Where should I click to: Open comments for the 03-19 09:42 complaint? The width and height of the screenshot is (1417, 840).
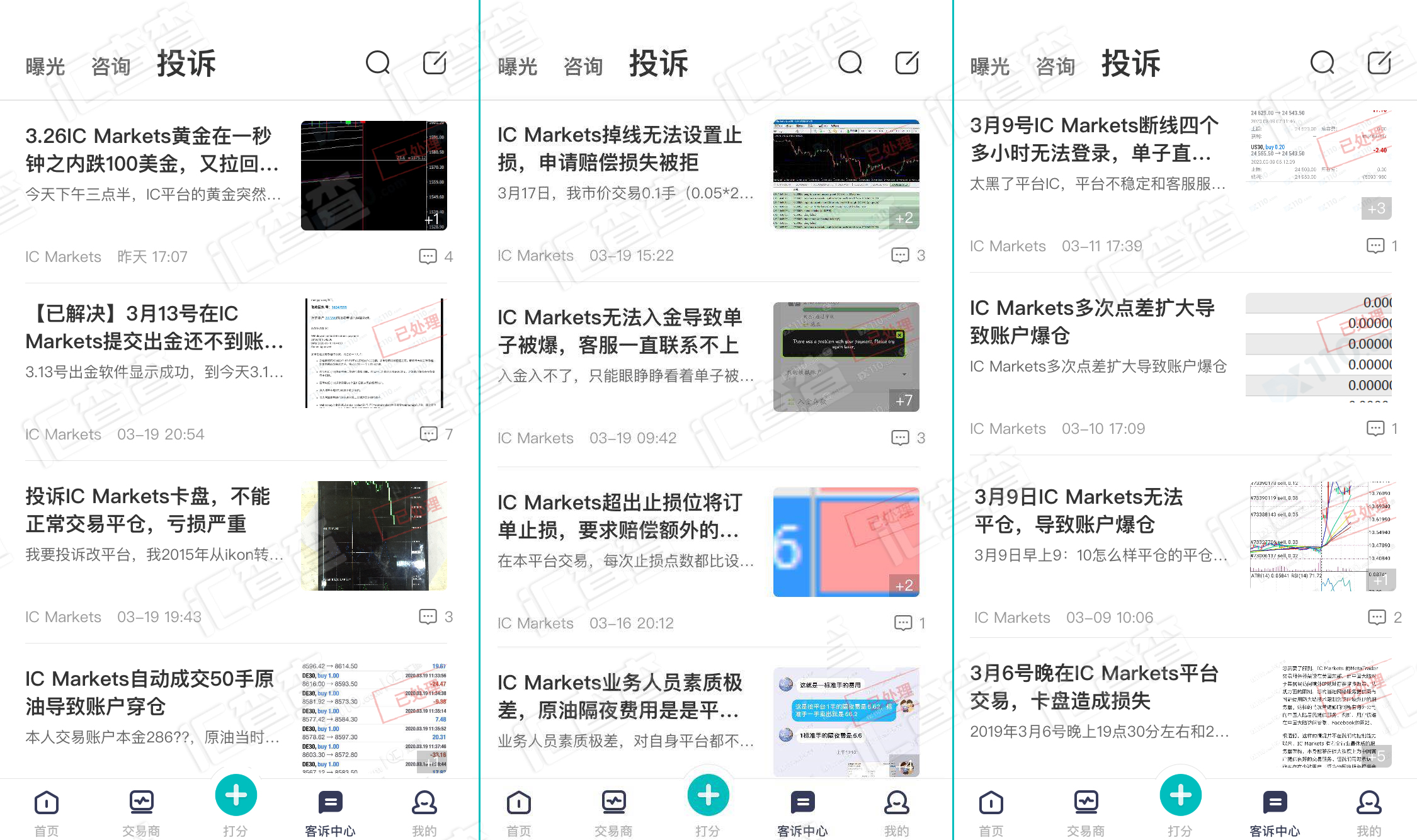coord(908,438)
